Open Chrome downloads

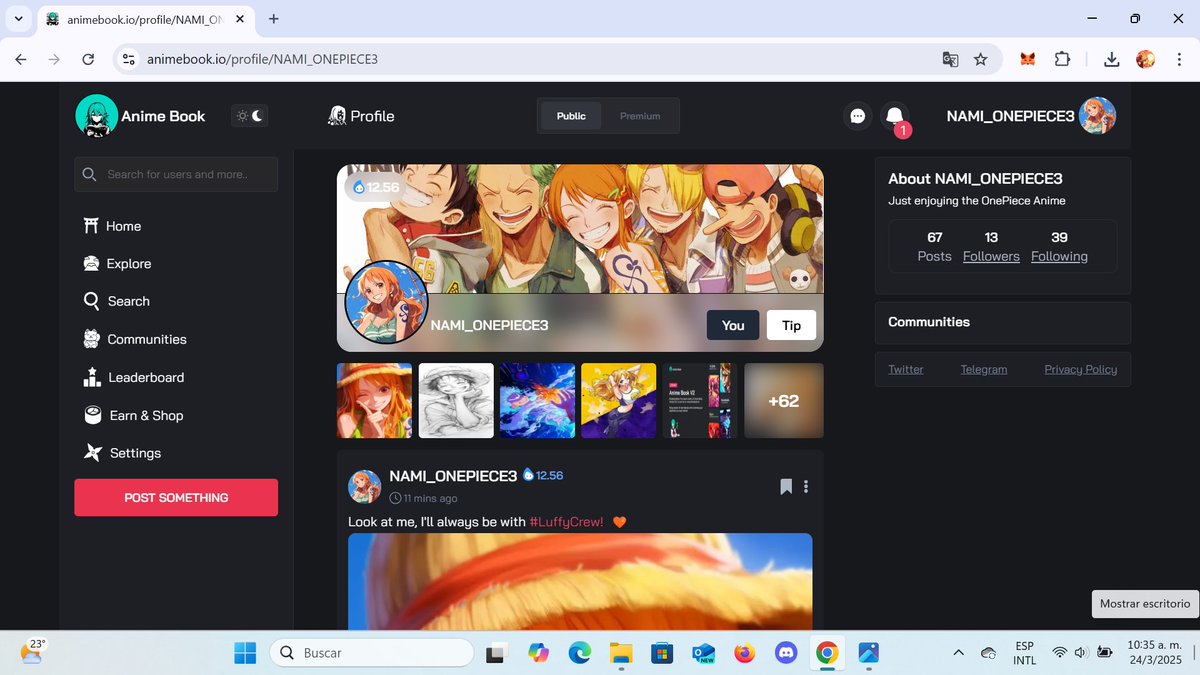click(x=1112, y=60)
